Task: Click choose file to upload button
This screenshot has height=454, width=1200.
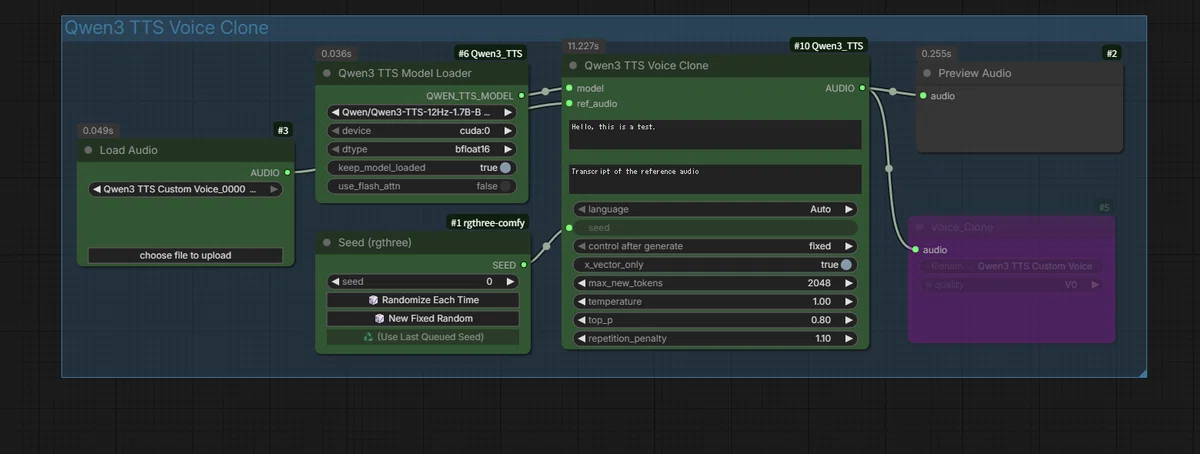Action: (x=185, y=255)
